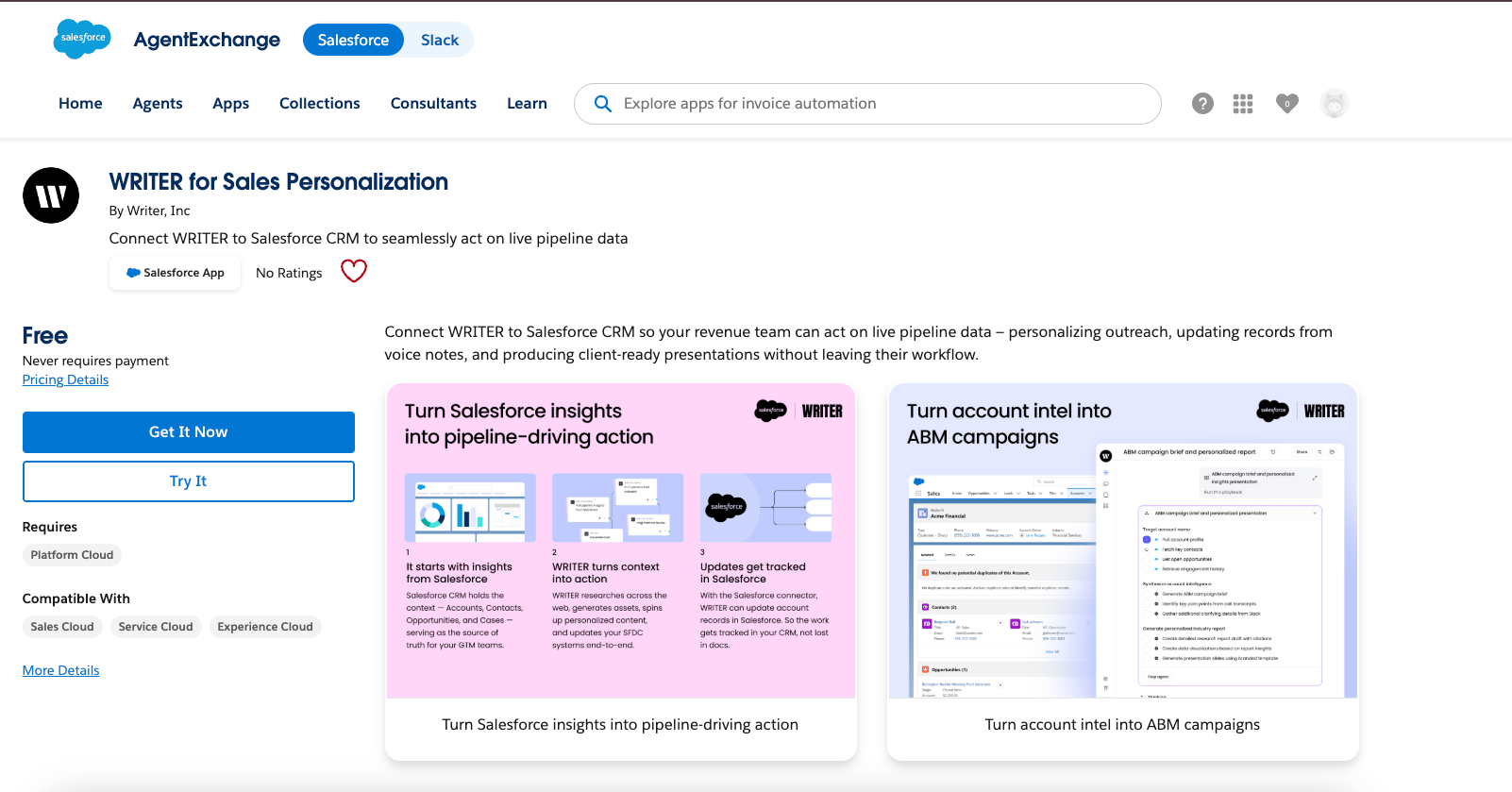
Task: Go to the Home nav item
Action: (80, 104)
